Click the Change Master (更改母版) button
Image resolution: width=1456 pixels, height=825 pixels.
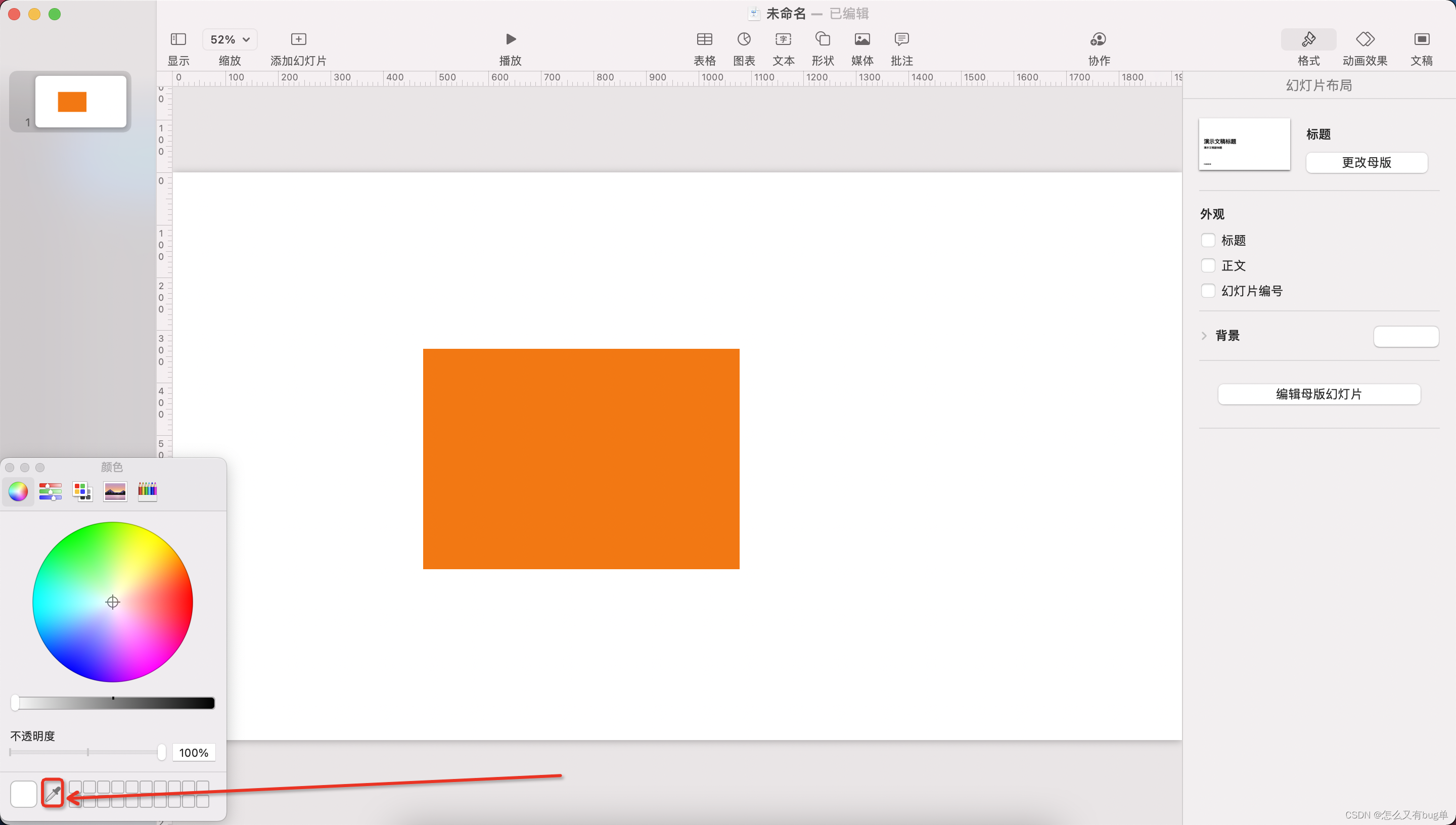[1366, 163]
